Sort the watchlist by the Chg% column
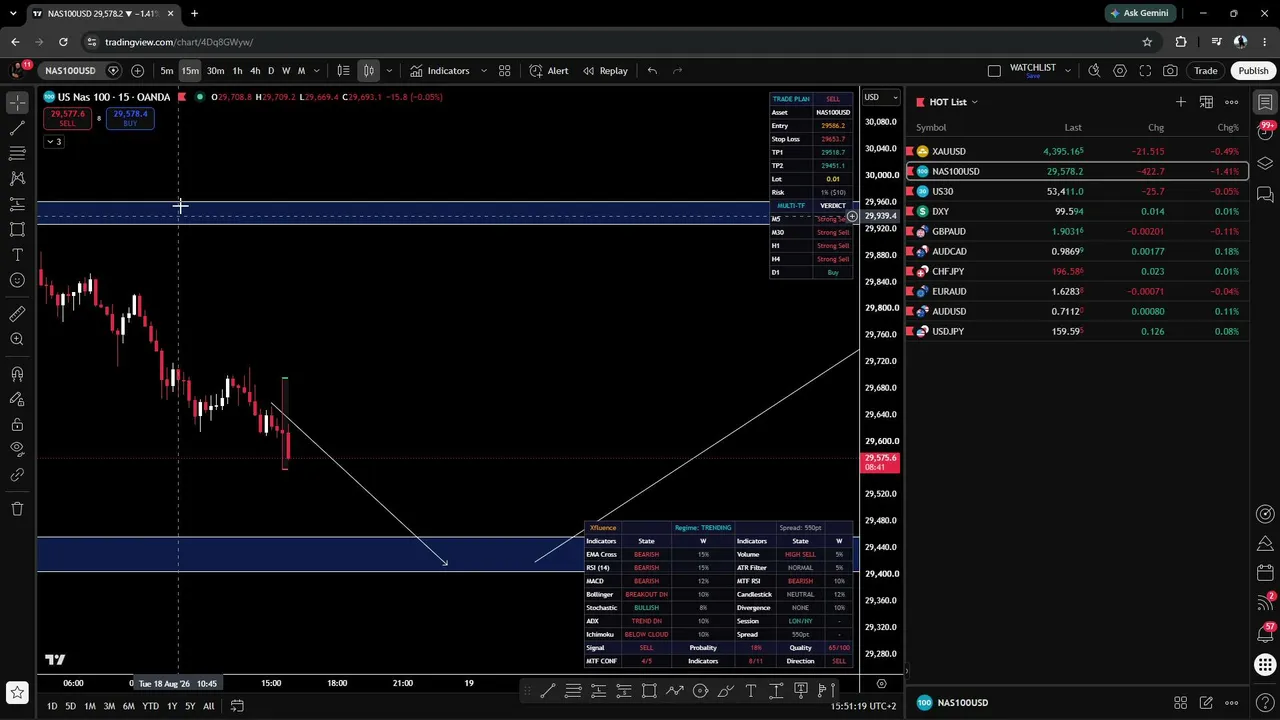Screen dimensions: 1280x720 coord(1228,127)
